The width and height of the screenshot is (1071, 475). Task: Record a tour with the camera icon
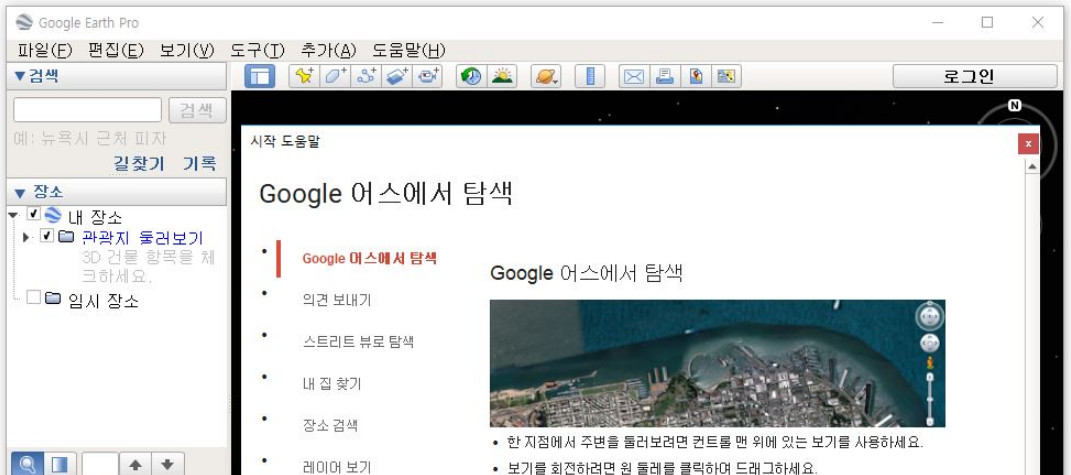coord(428,76)
